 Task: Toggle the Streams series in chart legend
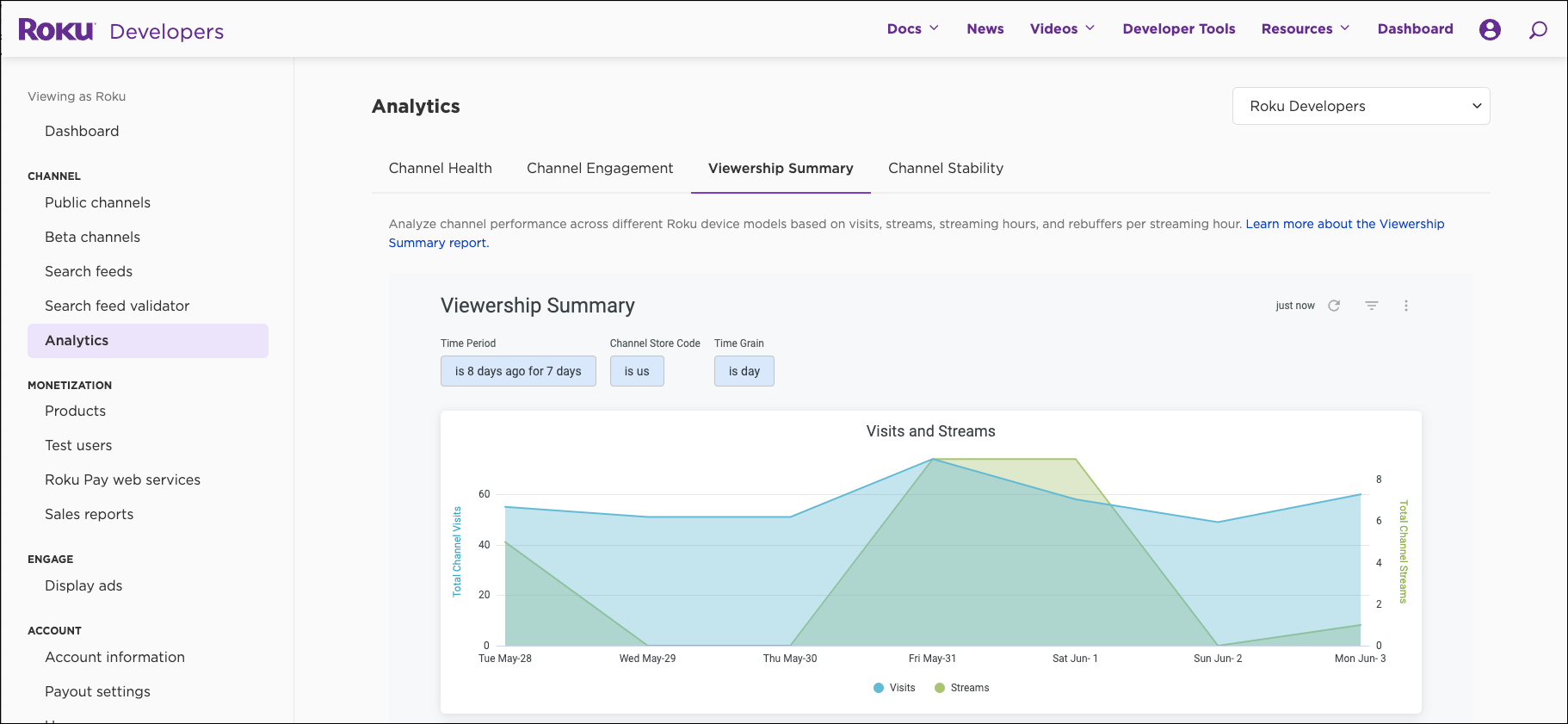point(961,688)
